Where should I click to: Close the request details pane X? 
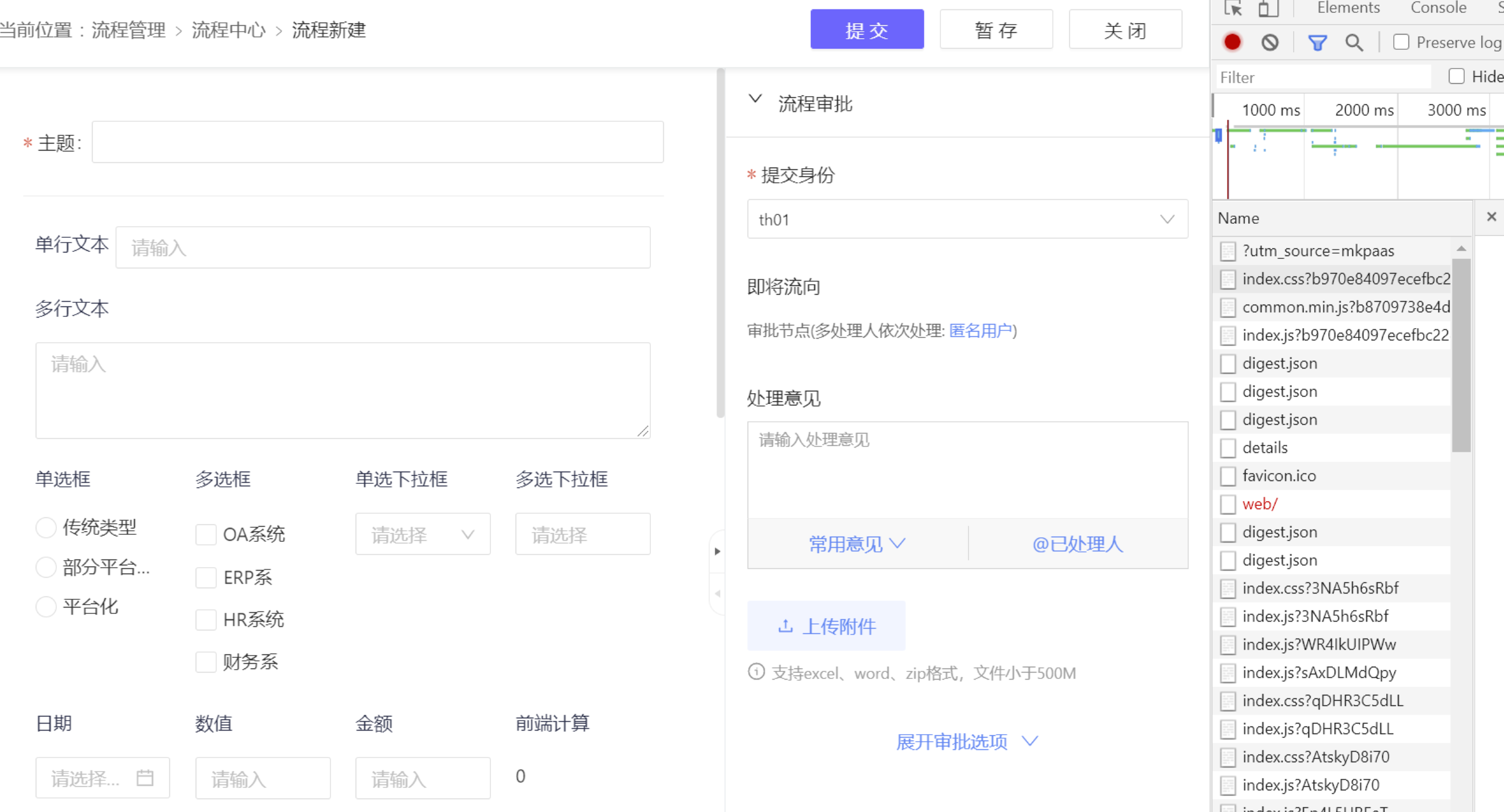(1491, 217)
